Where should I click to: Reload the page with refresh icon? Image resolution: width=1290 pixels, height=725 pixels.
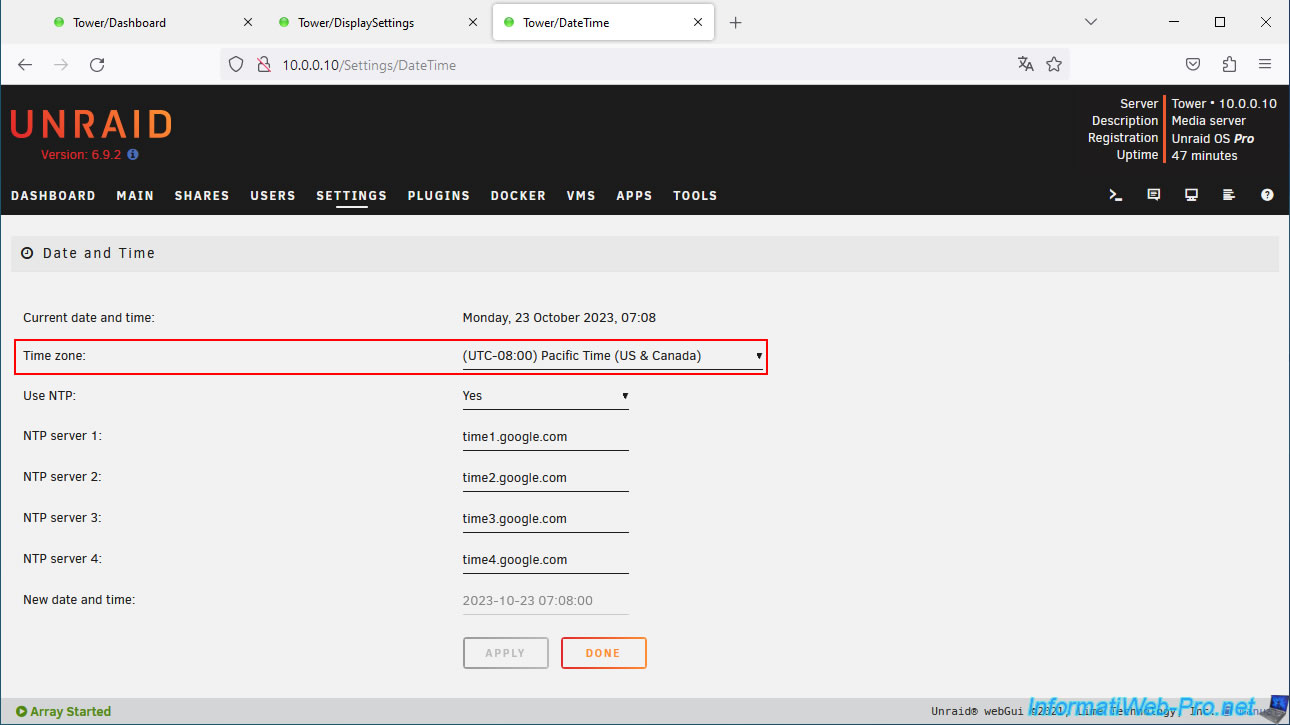tap(97, 64)
